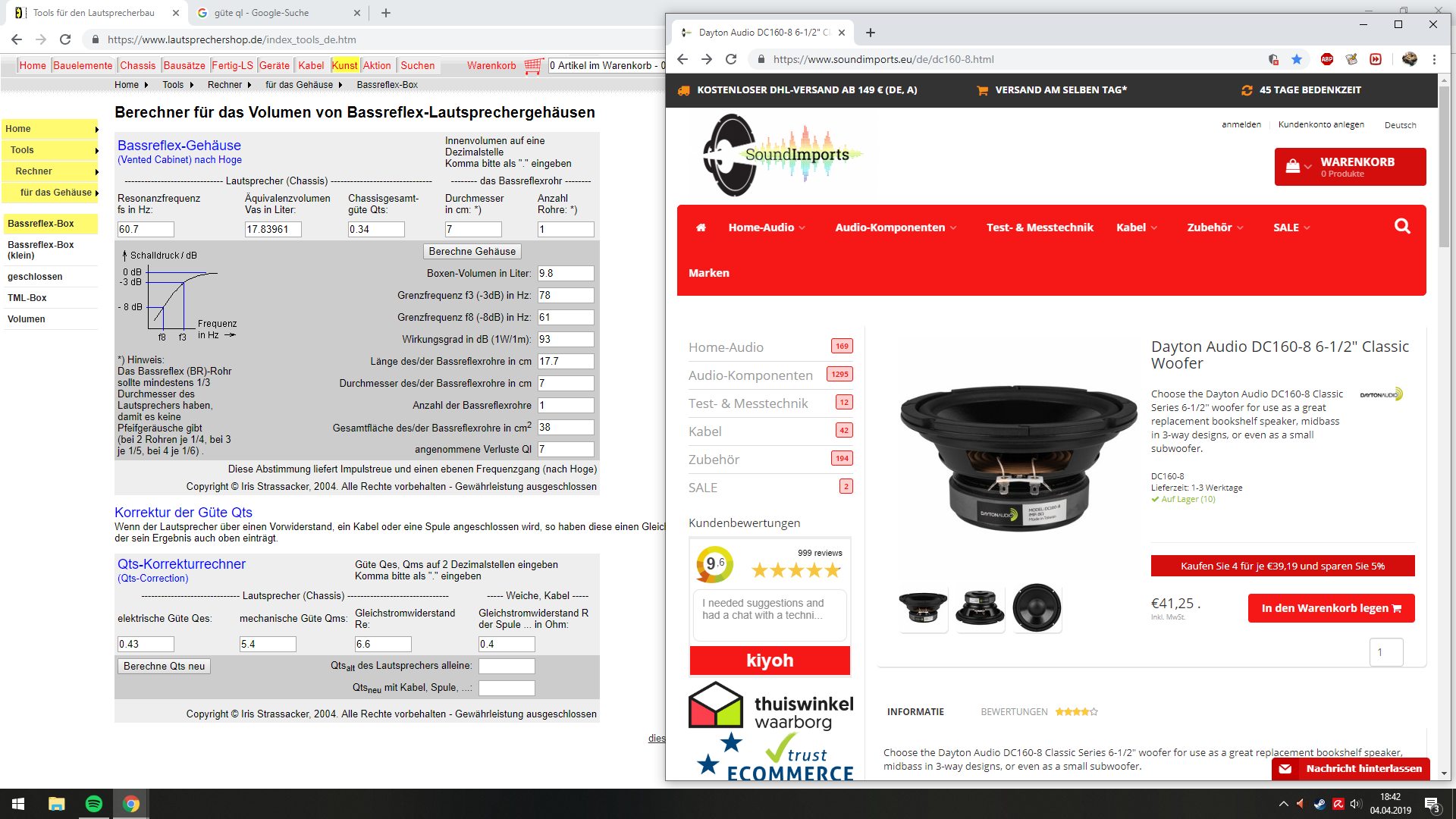Image resolution: width=1456 pixels, height=819 pixels.
Task: Close the 'güte ql - Google-Suche' tab
Action: (358, 13)
